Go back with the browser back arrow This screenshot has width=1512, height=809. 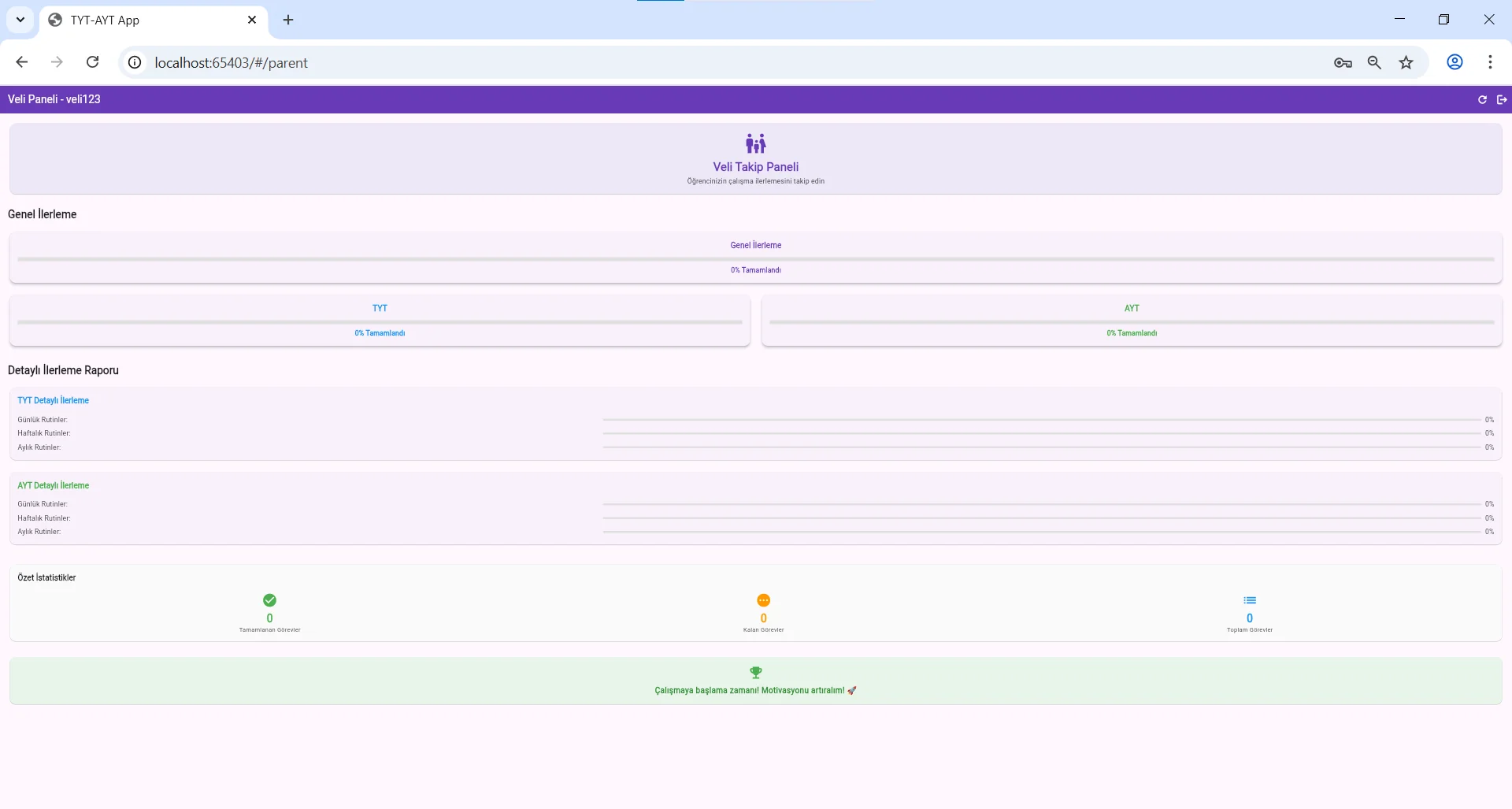tap(22, 62)
